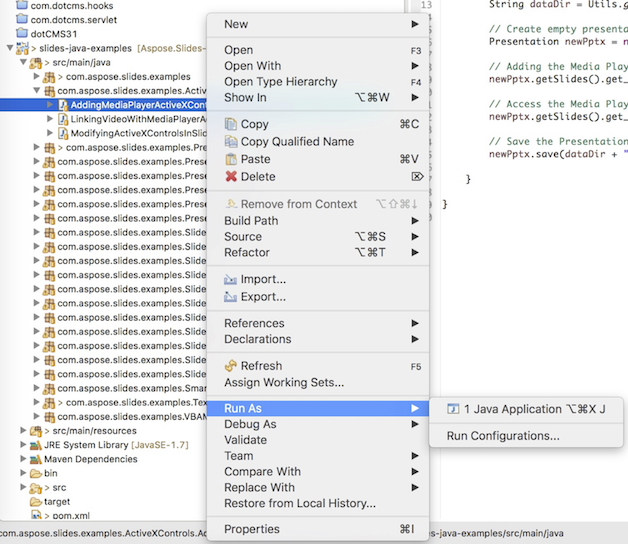
Task: Open the Open With submenu
Action: coord(318,66)
